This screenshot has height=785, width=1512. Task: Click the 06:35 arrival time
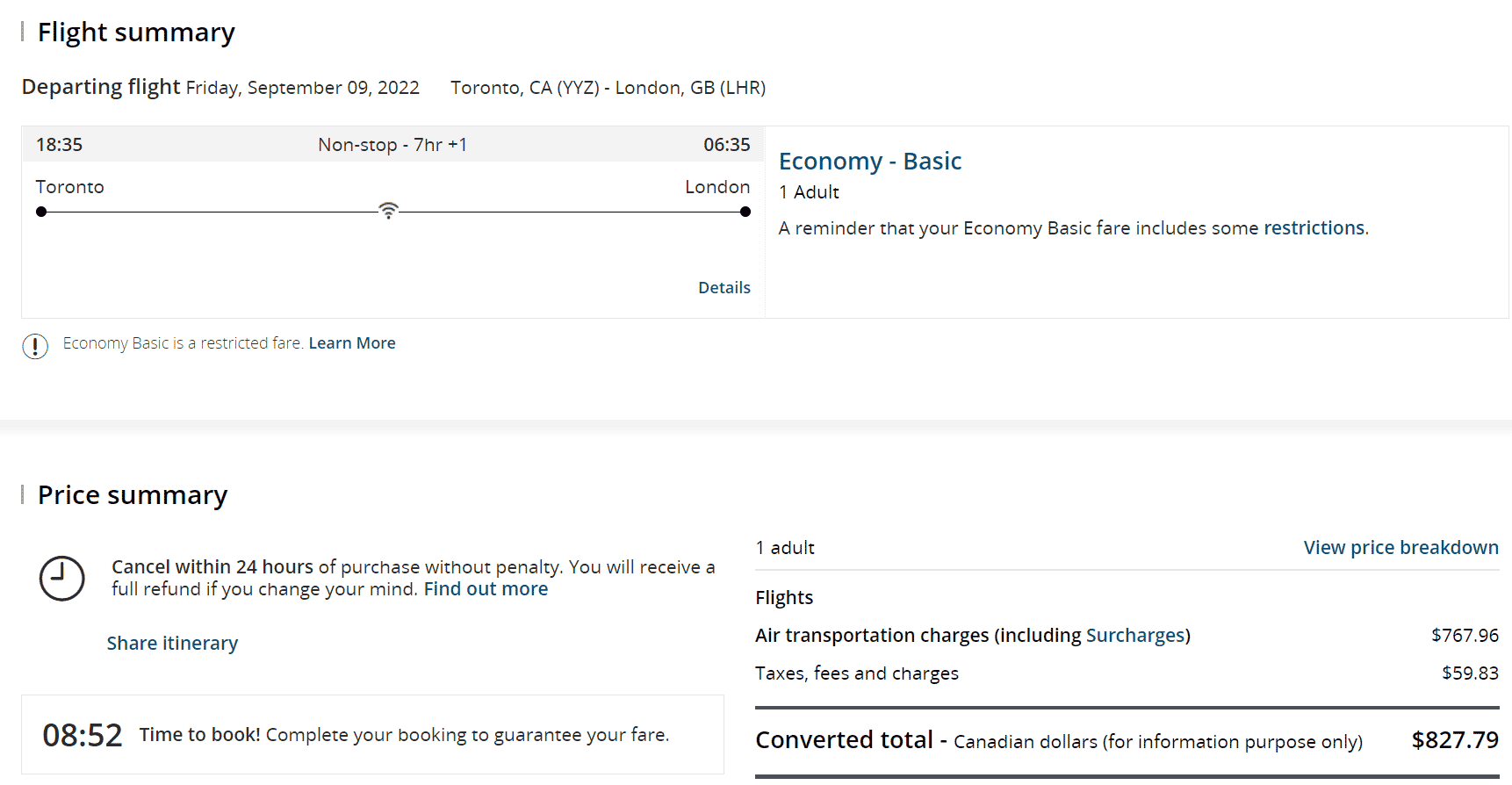[x=726, y=145]
